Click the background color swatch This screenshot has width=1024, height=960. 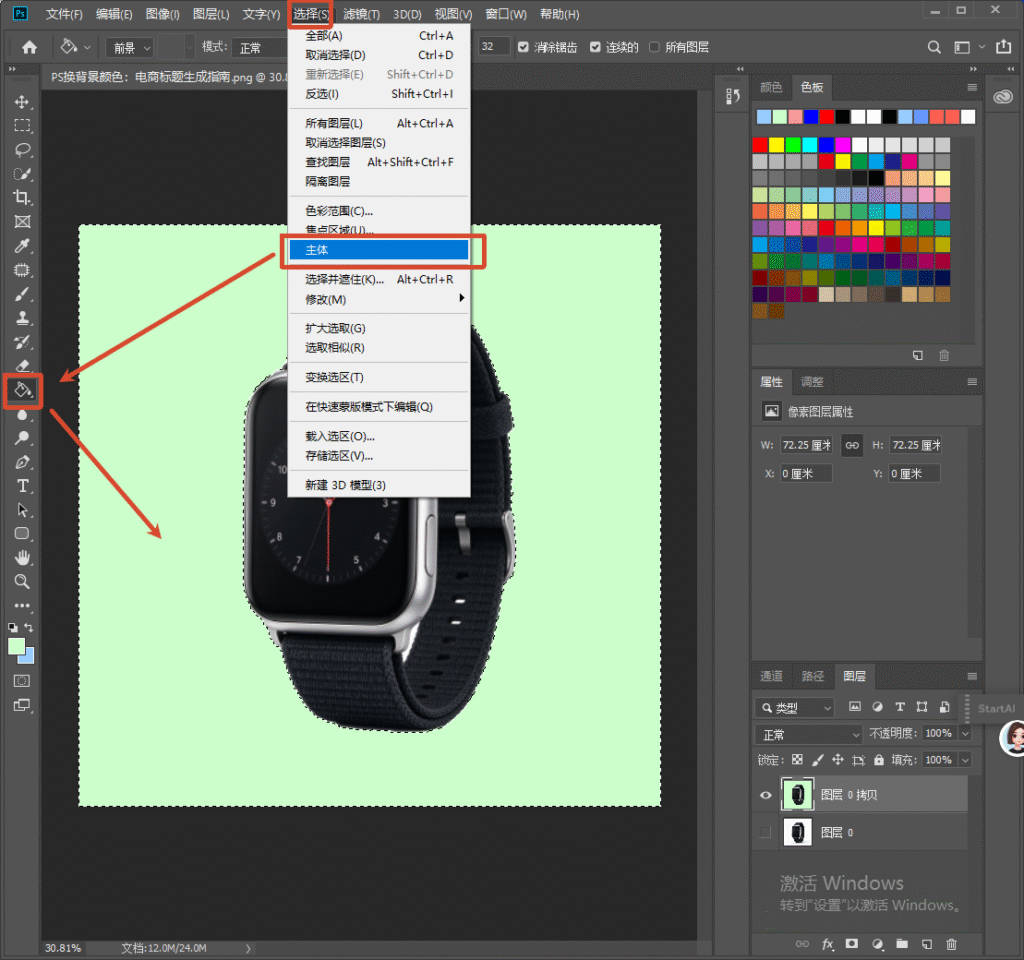point(29,657)
